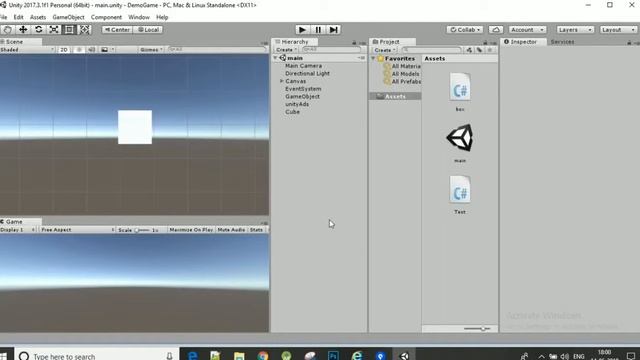The image size is (640, 360).
Task: Toggle Maximize On Play
Action: tap(191, 230)
